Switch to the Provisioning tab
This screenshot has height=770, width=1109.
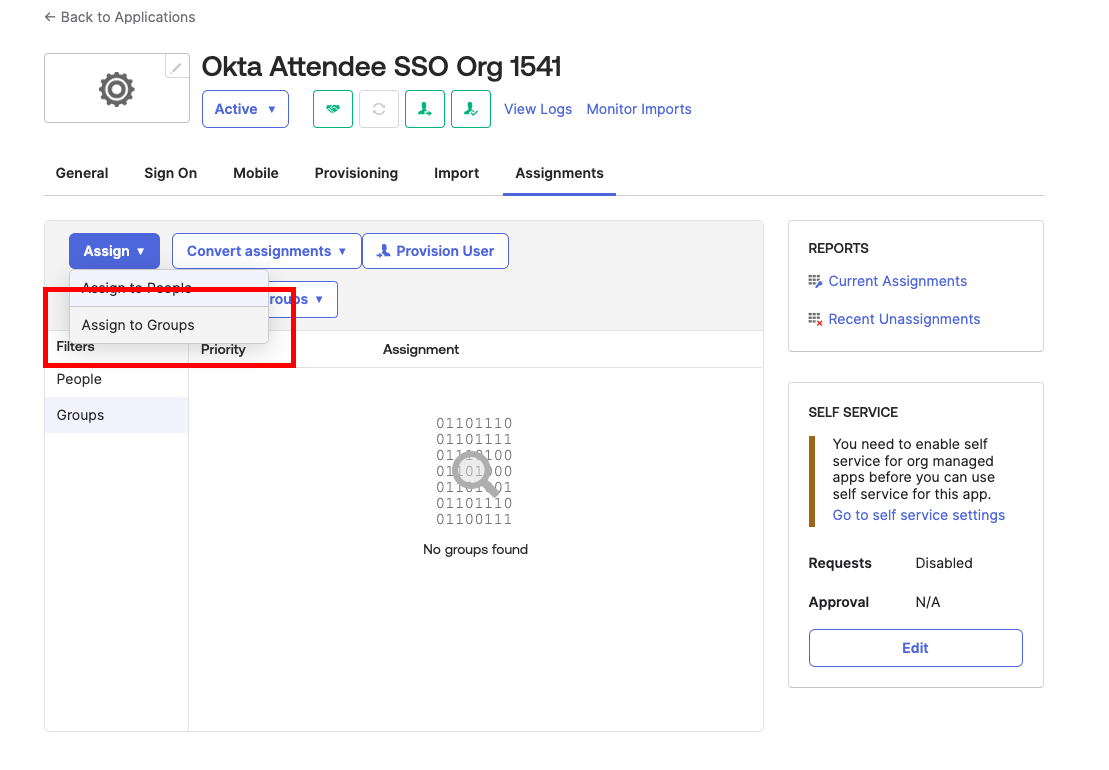(x=356, y=173)
